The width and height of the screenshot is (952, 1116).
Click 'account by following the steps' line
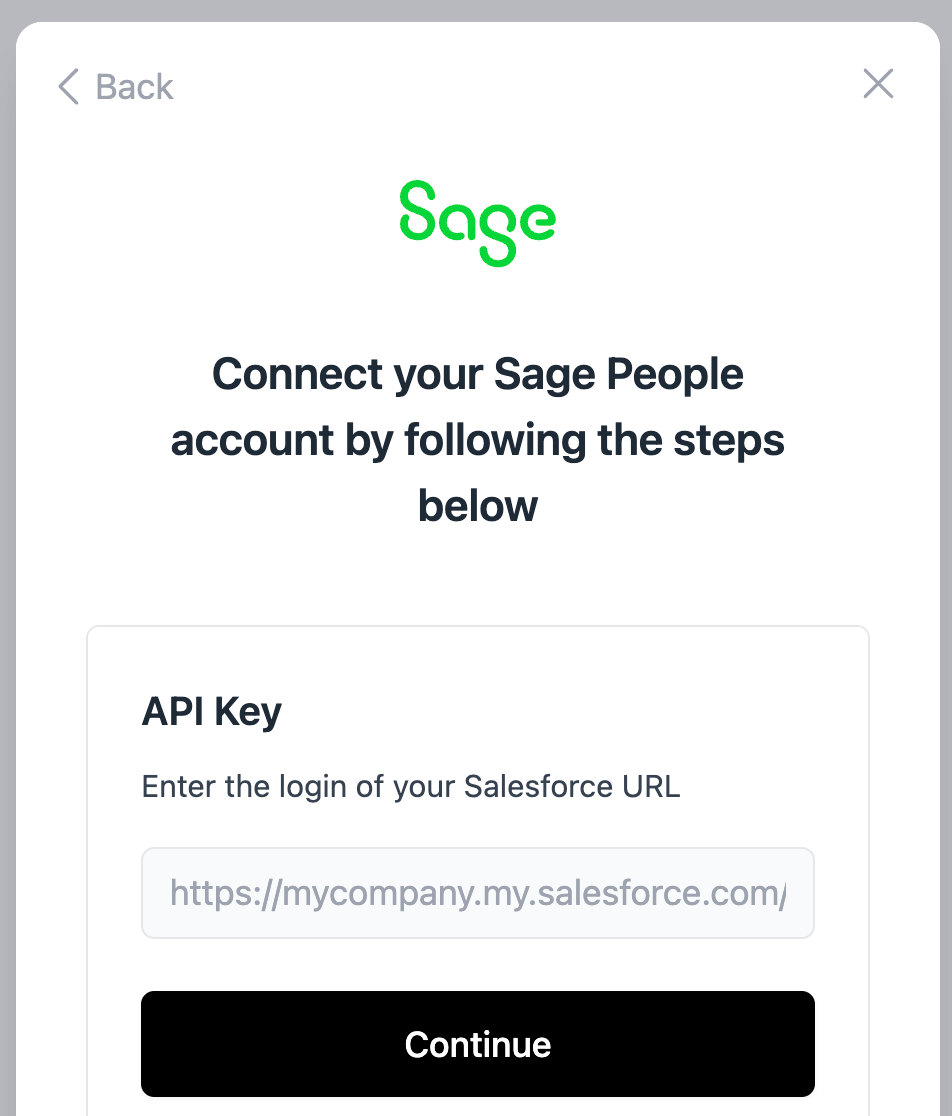(478, 440)
